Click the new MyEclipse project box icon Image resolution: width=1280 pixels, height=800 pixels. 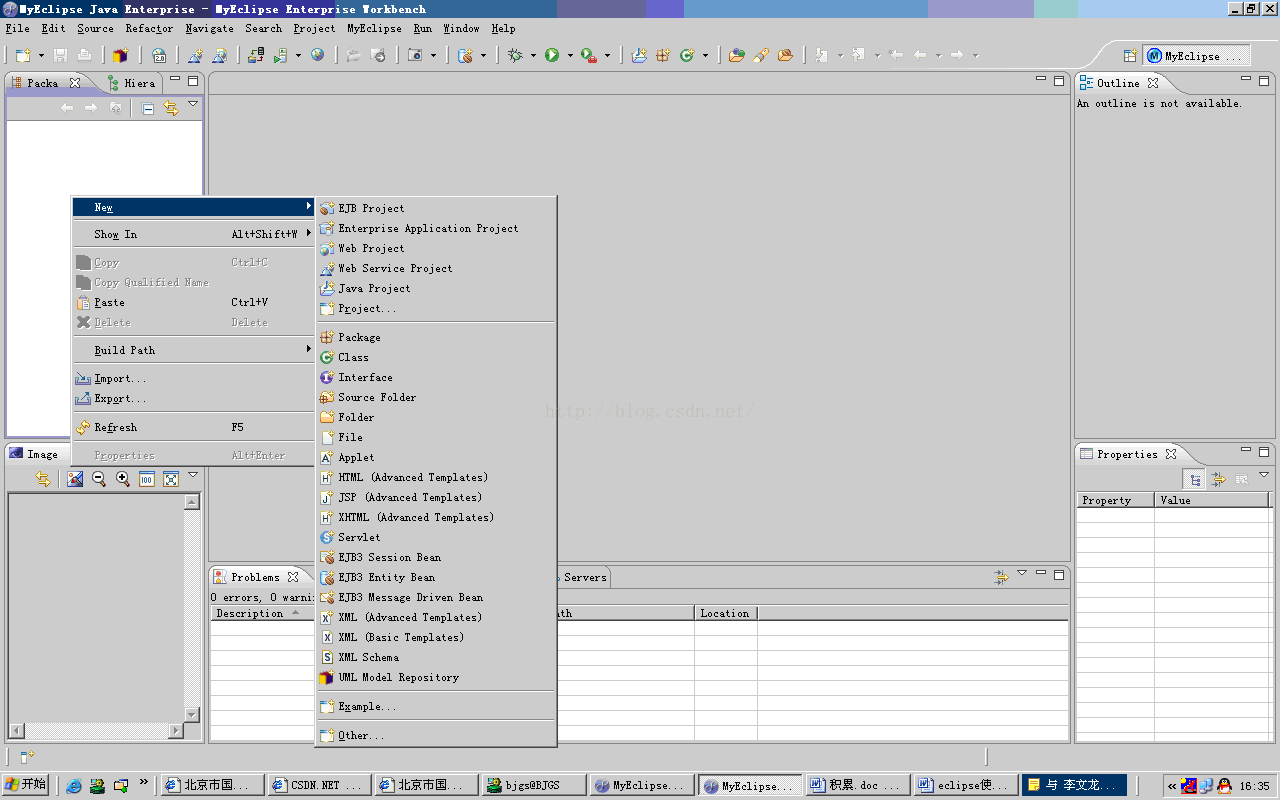[121, 56]
